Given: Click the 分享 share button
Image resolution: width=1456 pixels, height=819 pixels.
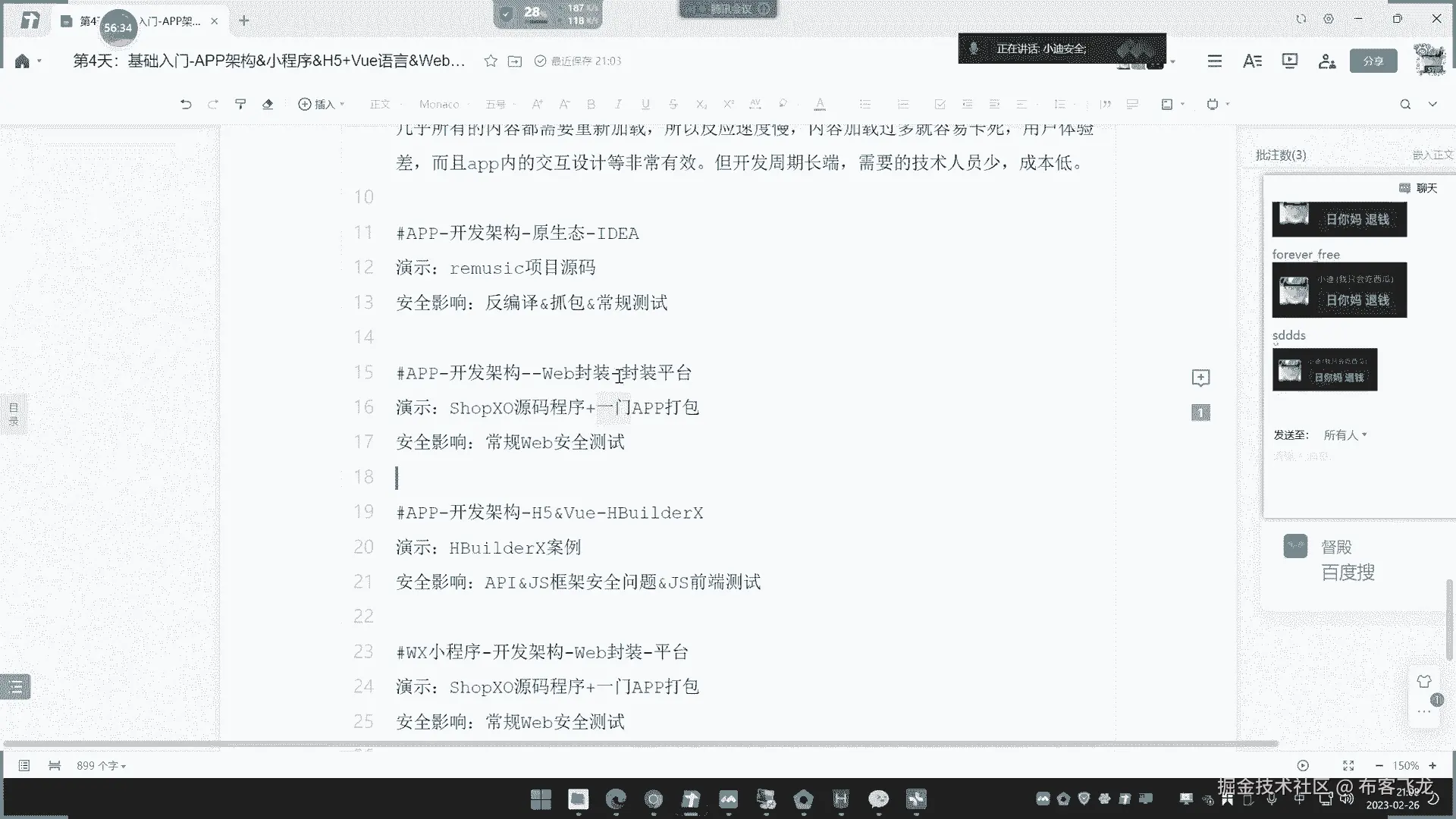Looking at the screenshot, I should (1373, 61).
